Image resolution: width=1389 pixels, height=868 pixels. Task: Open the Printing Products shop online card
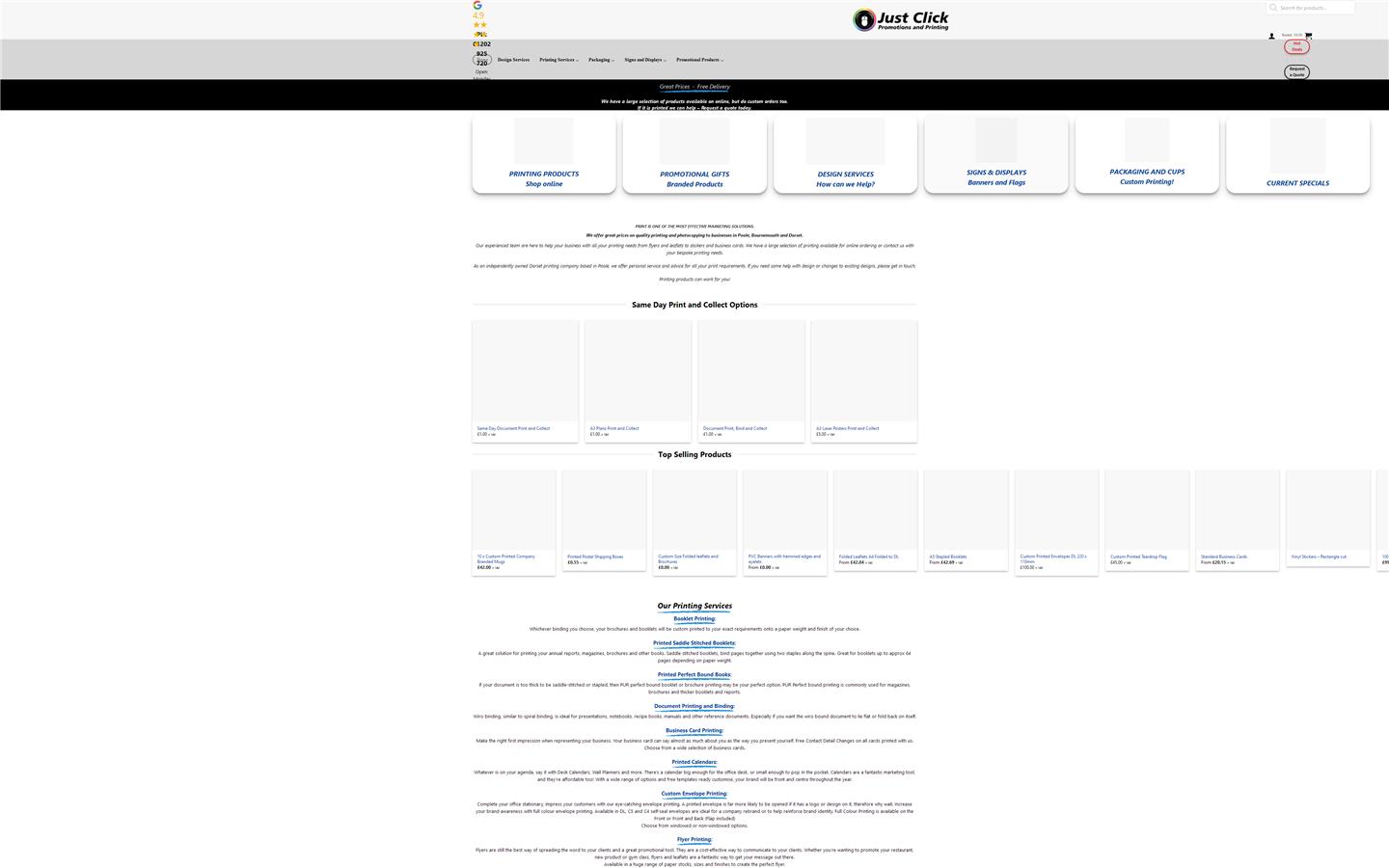pos(544,155)
